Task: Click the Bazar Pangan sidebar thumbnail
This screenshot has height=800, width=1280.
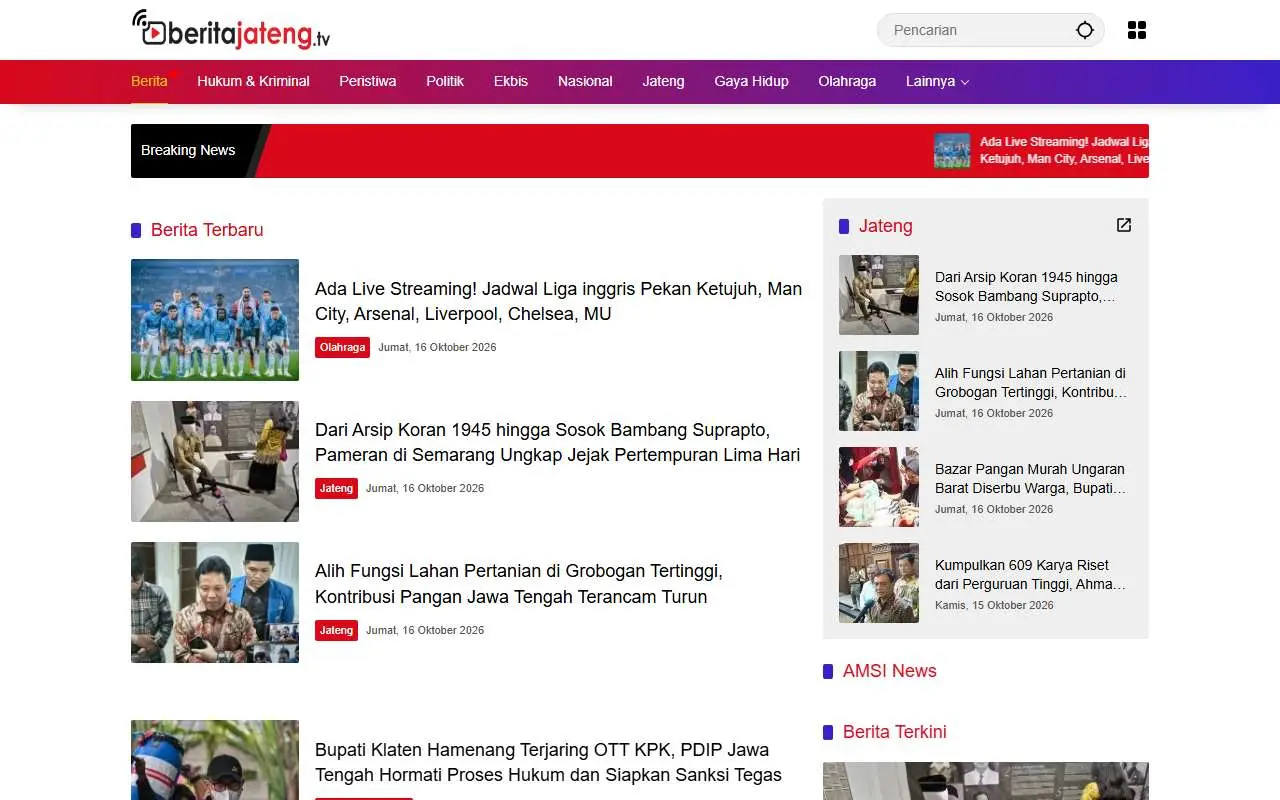Action: [x=879, y=487]
